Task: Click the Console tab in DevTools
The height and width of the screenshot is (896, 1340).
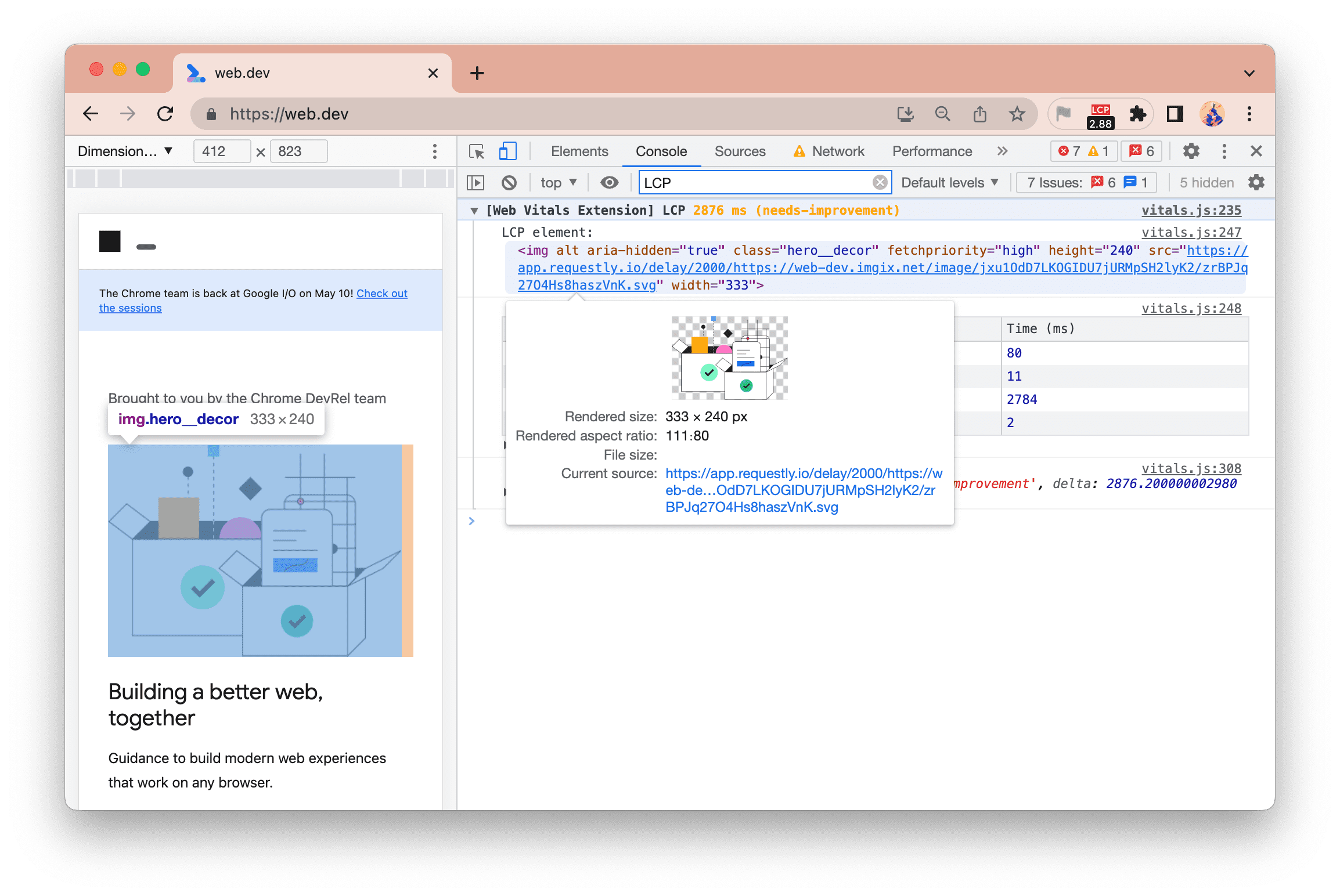Action: tap(661, 152)
